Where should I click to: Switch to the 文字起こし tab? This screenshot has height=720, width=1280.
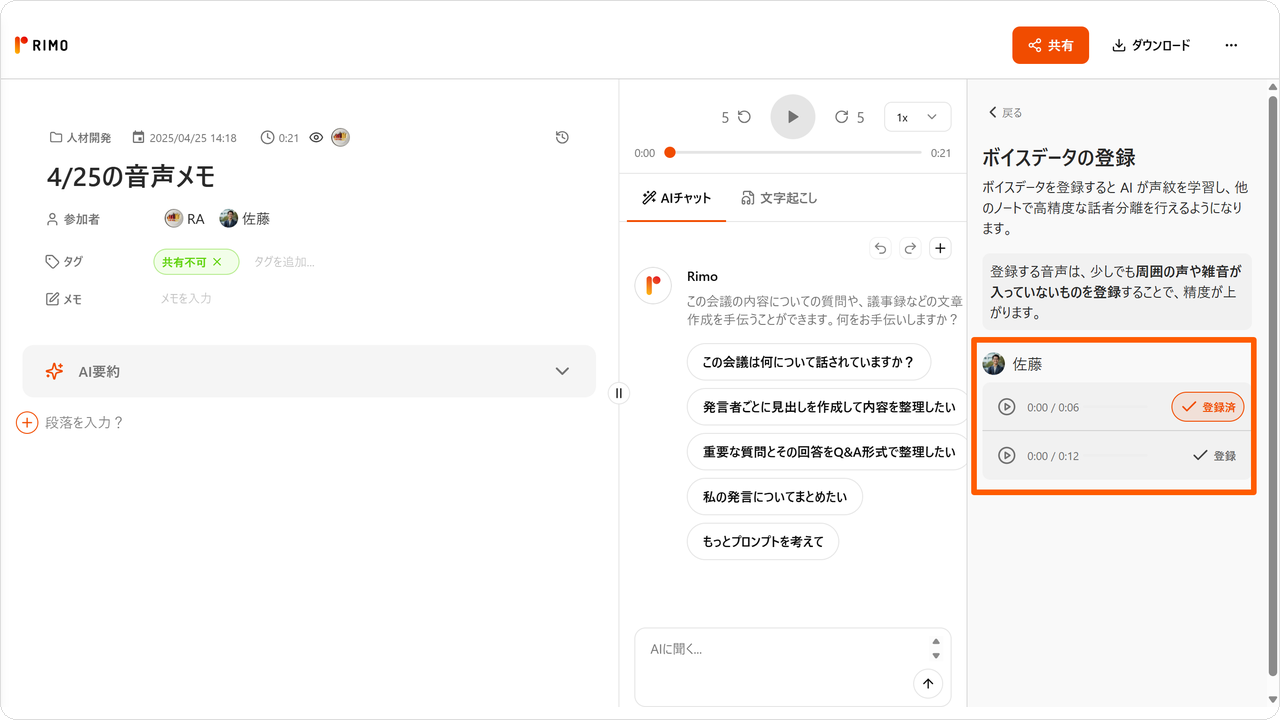pyautogui.click(x=779, y=198)
